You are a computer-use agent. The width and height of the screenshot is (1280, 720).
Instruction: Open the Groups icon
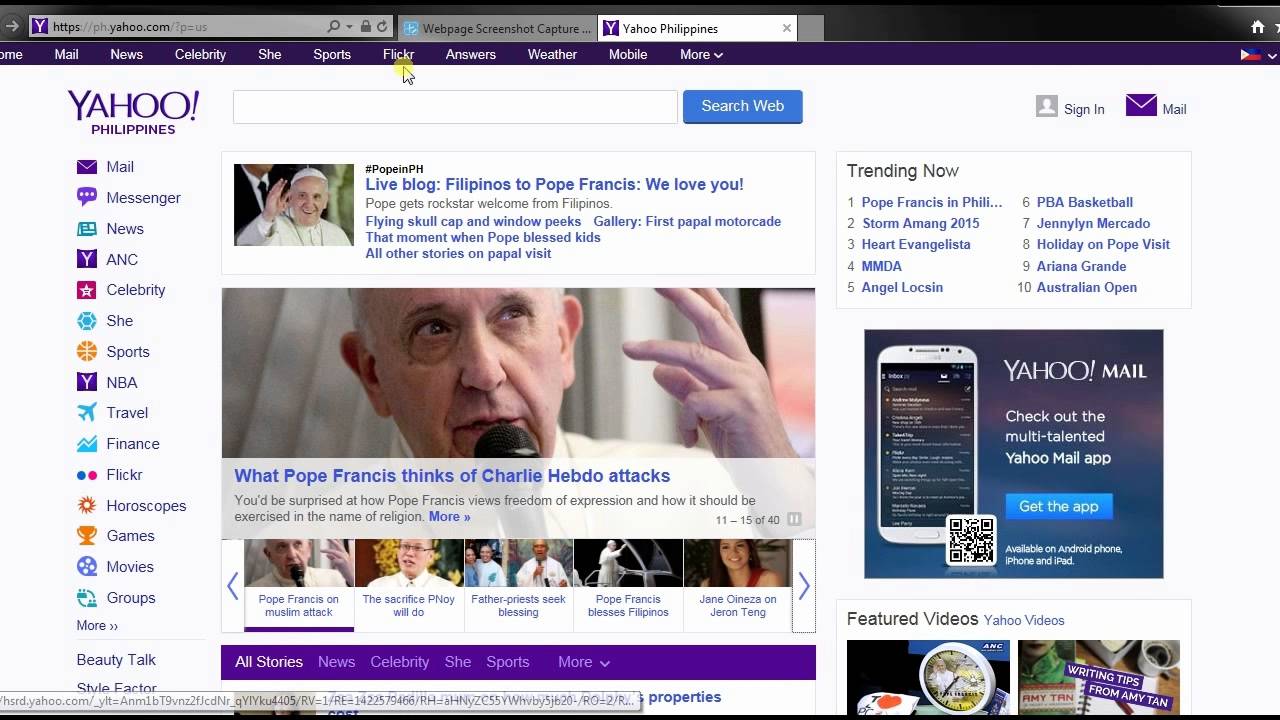pos(87,598)
